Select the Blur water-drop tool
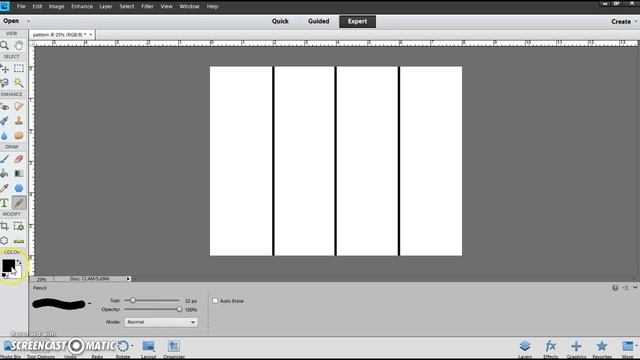The width and height of the screenshot is (640, 360). [4, 136]
